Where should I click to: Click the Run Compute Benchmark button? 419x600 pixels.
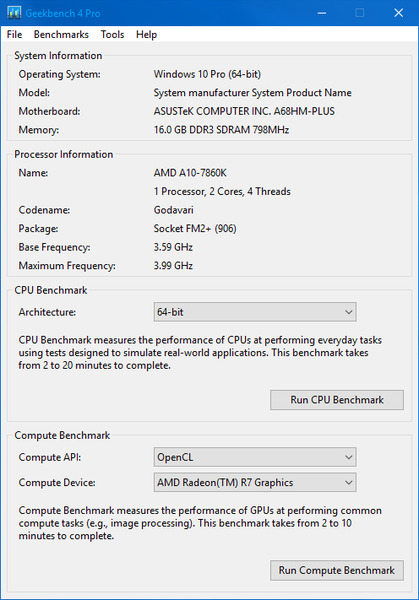pyautogui.click(x=337, y=571)
